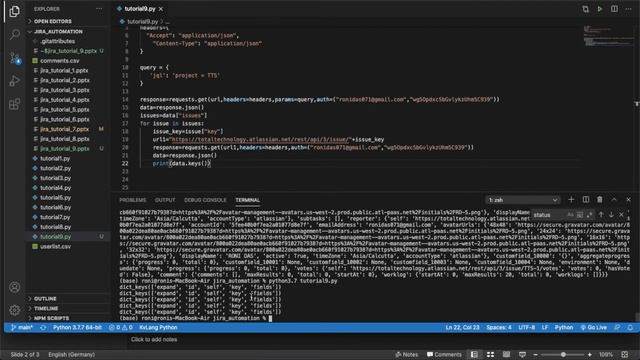Select the Terminal tab

[x=247, y=200]
